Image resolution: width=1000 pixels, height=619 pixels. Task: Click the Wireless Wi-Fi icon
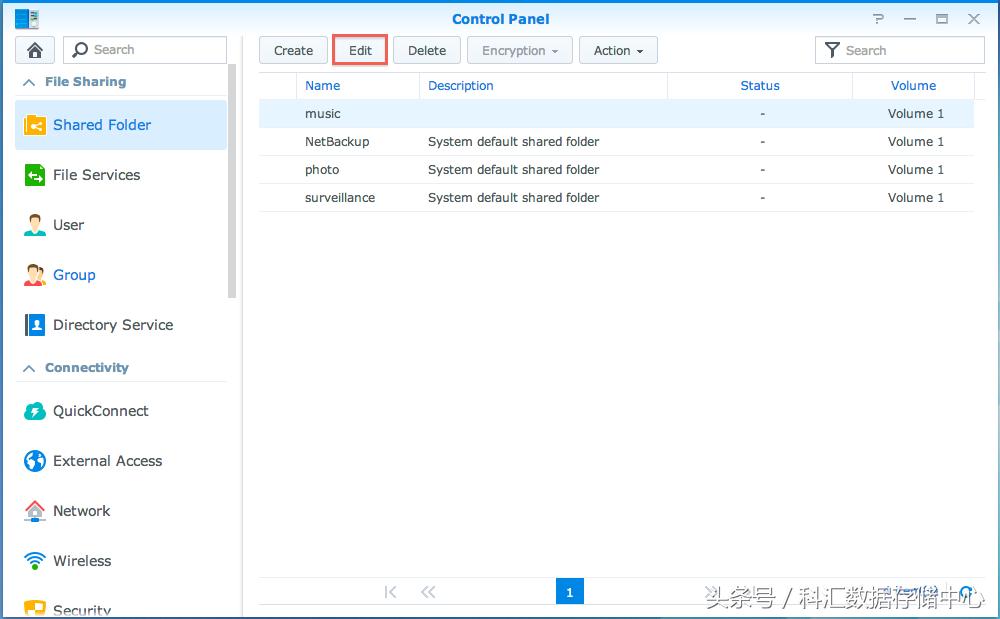point(35,561)
